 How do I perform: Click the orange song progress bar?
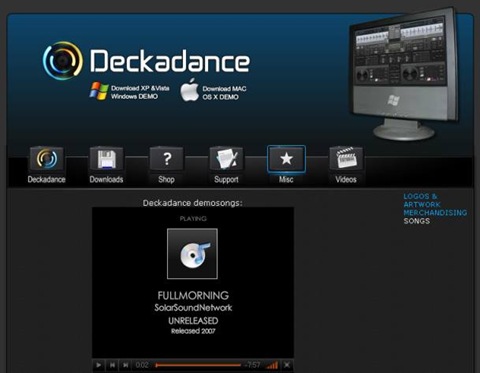(198, 365)
